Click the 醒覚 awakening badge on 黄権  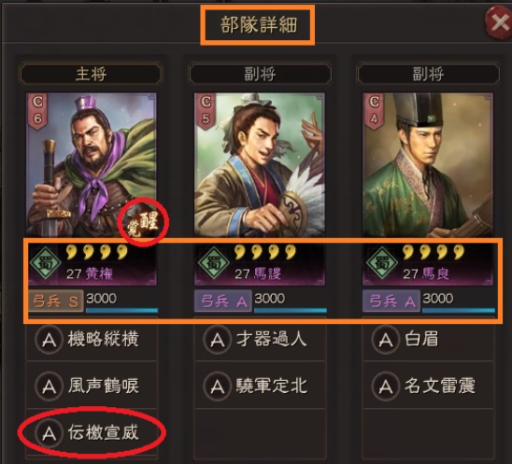pyautogui.click(x=143, y=222)
